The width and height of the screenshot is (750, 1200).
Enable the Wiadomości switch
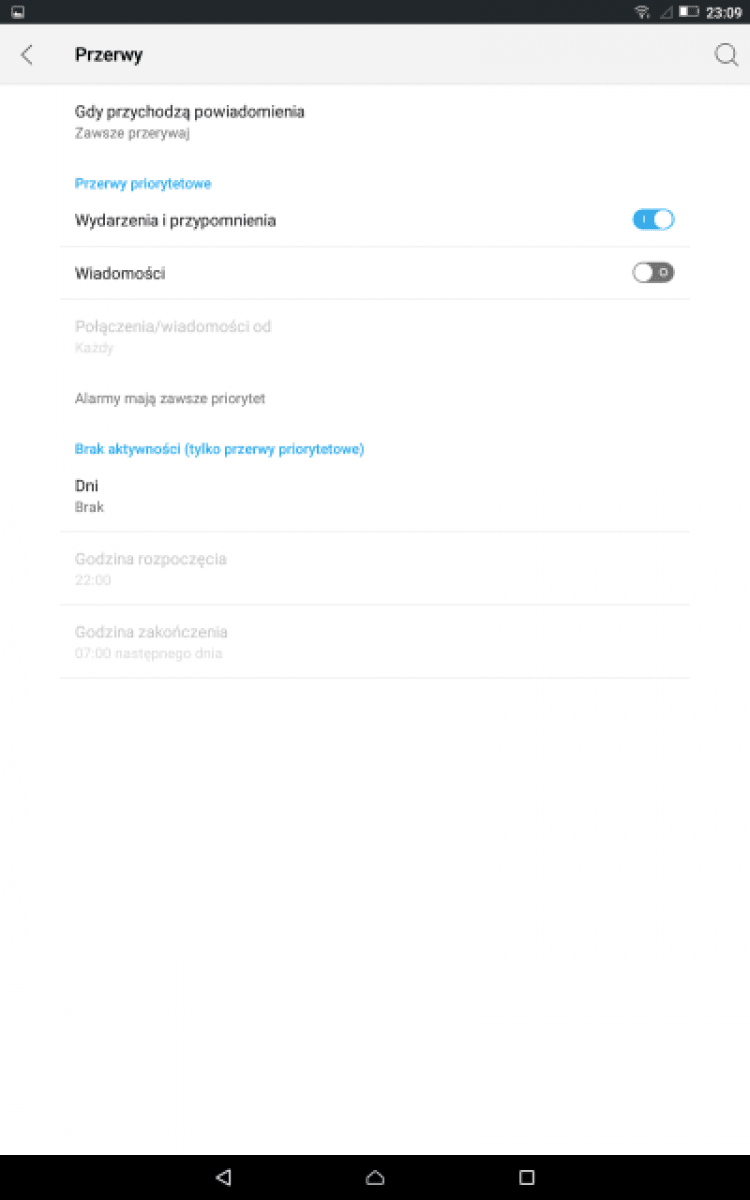click(x=654, y=272)
